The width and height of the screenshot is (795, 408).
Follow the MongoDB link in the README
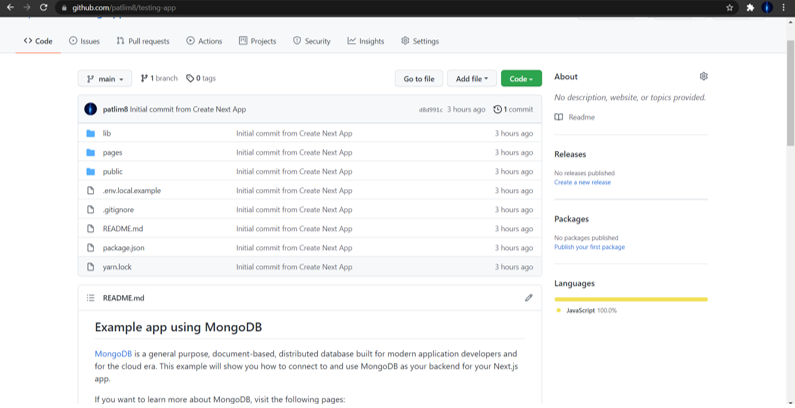(113, 354)
